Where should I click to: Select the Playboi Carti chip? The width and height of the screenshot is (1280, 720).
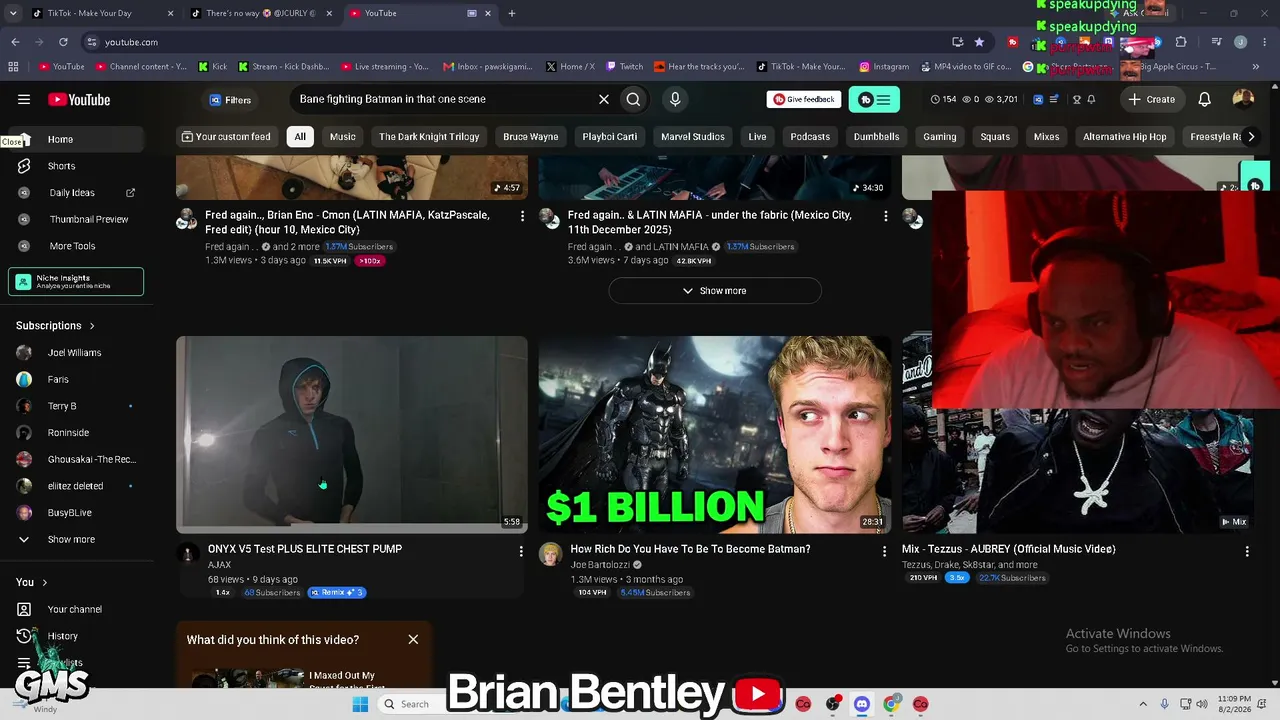click(610, 136)
